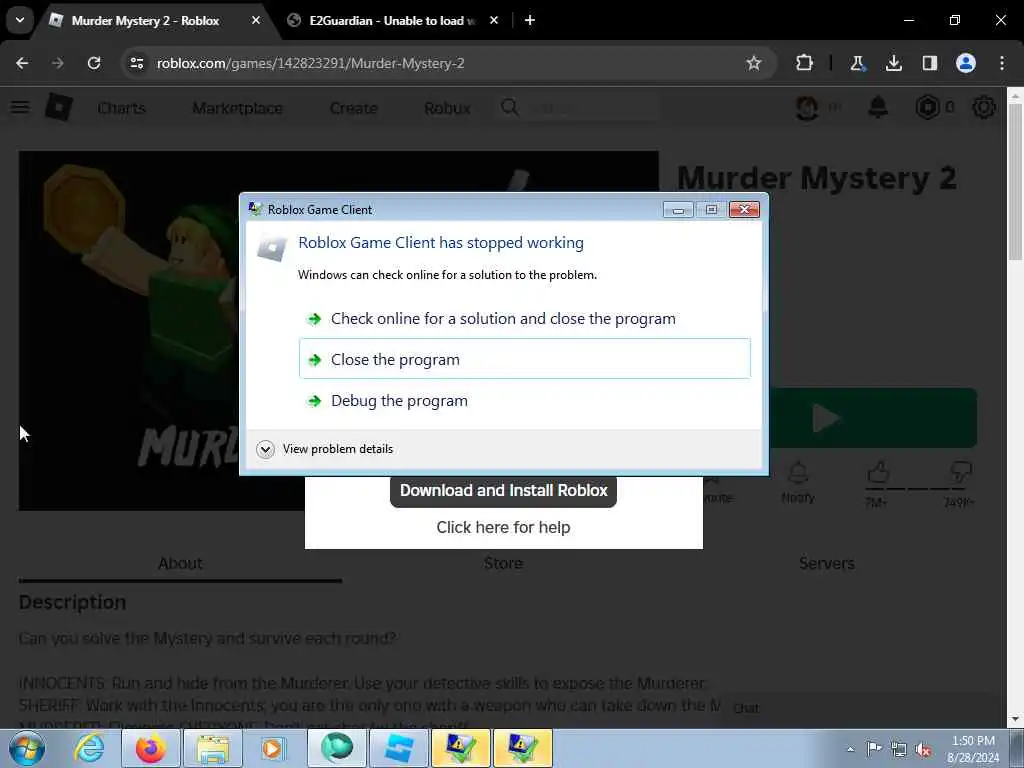Viewport: 1024px width, 768px height.
Task: Open Robux balance icon
Action: coord(928,107)
